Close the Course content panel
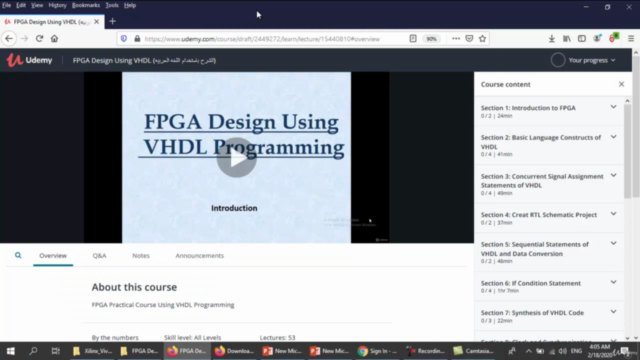Viewport: 640px width, 360px height. pos(621,84)
